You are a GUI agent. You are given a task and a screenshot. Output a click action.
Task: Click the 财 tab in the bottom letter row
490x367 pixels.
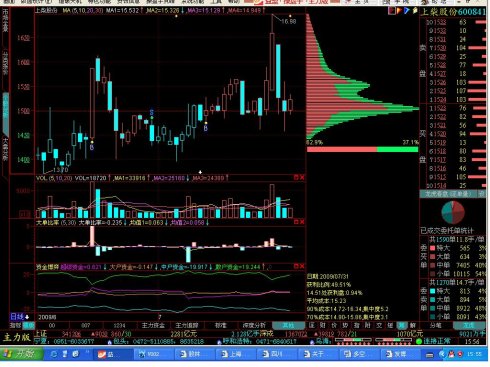(323, 325)
